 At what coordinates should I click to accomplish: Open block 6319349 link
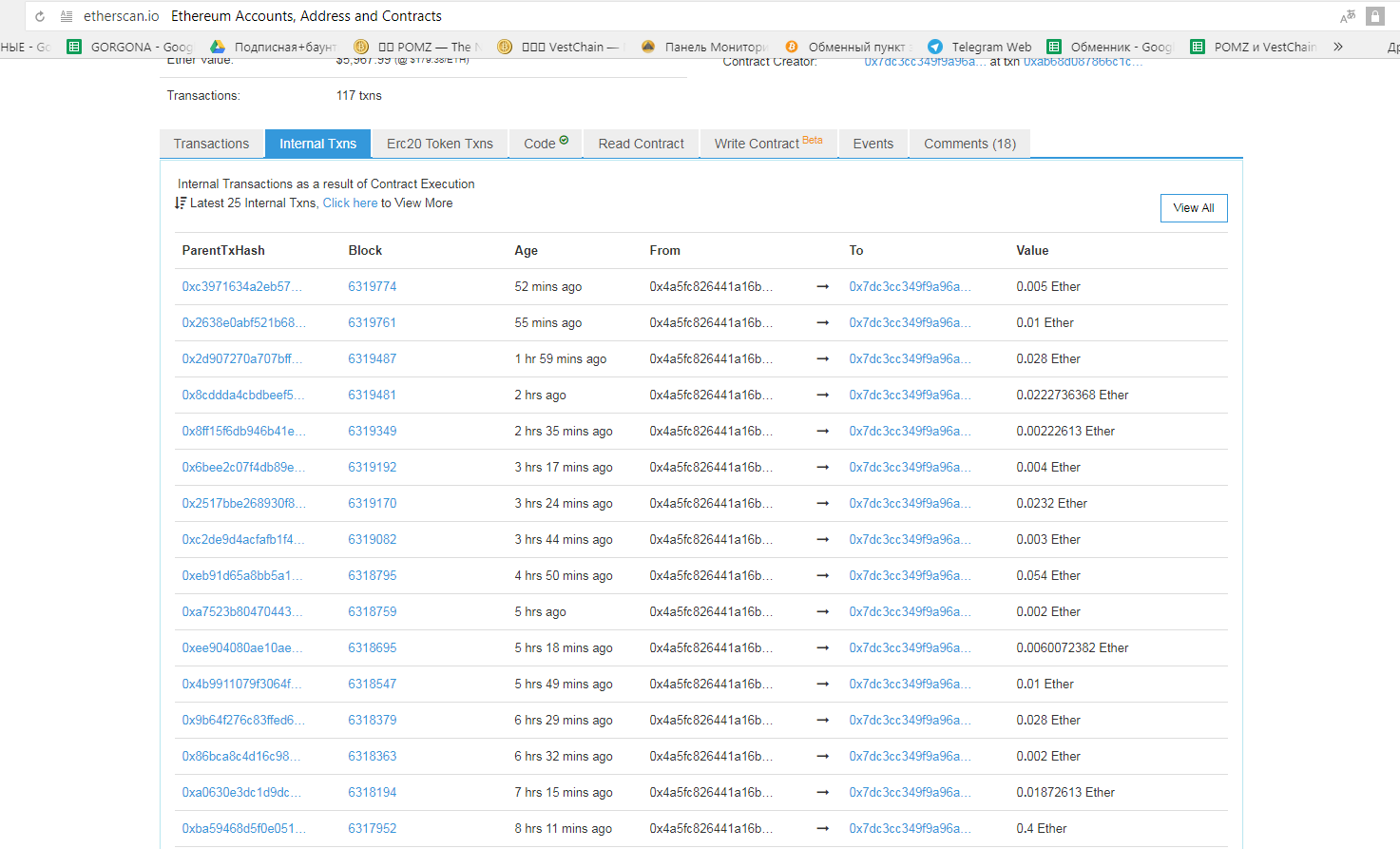373,431
